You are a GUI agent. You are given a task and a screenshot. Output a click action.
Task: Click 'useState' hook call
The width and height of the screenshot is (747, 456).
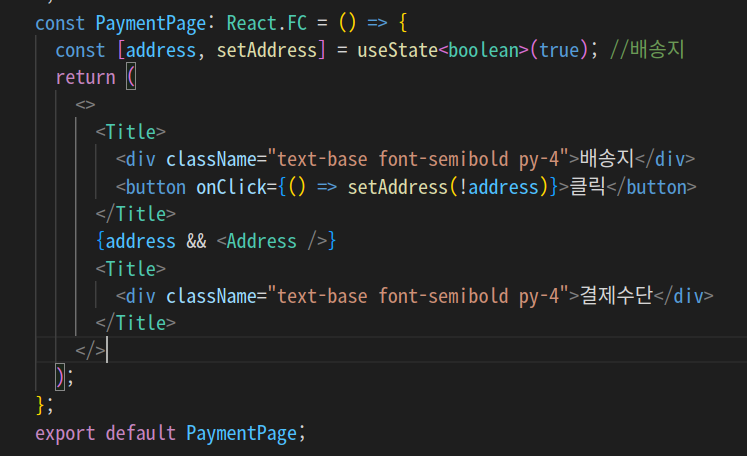[397, 51]
